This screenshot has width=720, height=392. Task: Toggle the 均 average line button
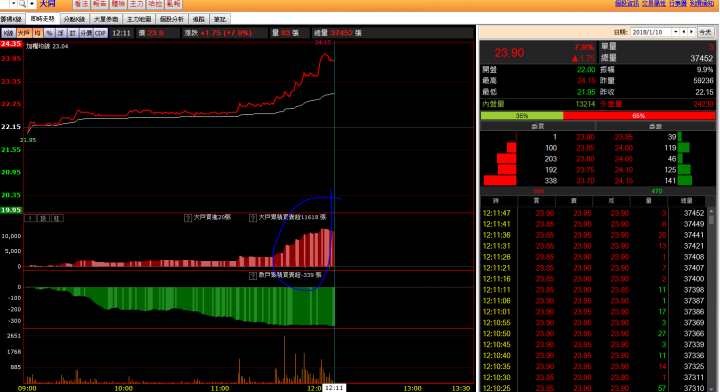tap(37, 33)
